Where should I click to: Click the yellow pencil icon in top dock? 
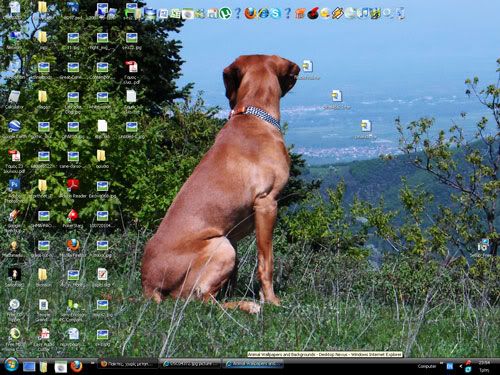tap(337, 13)
